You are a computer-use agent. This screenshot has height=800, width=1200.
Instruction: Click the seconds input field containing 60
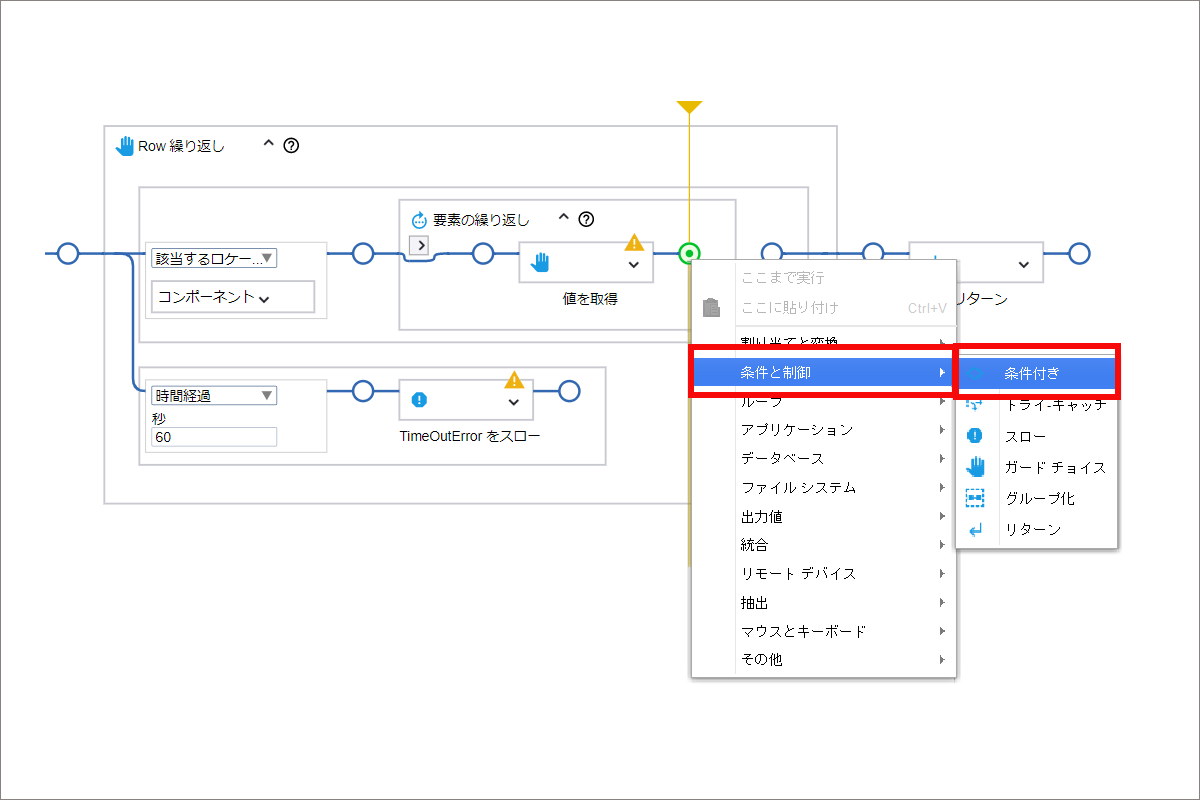coord(214,437)
